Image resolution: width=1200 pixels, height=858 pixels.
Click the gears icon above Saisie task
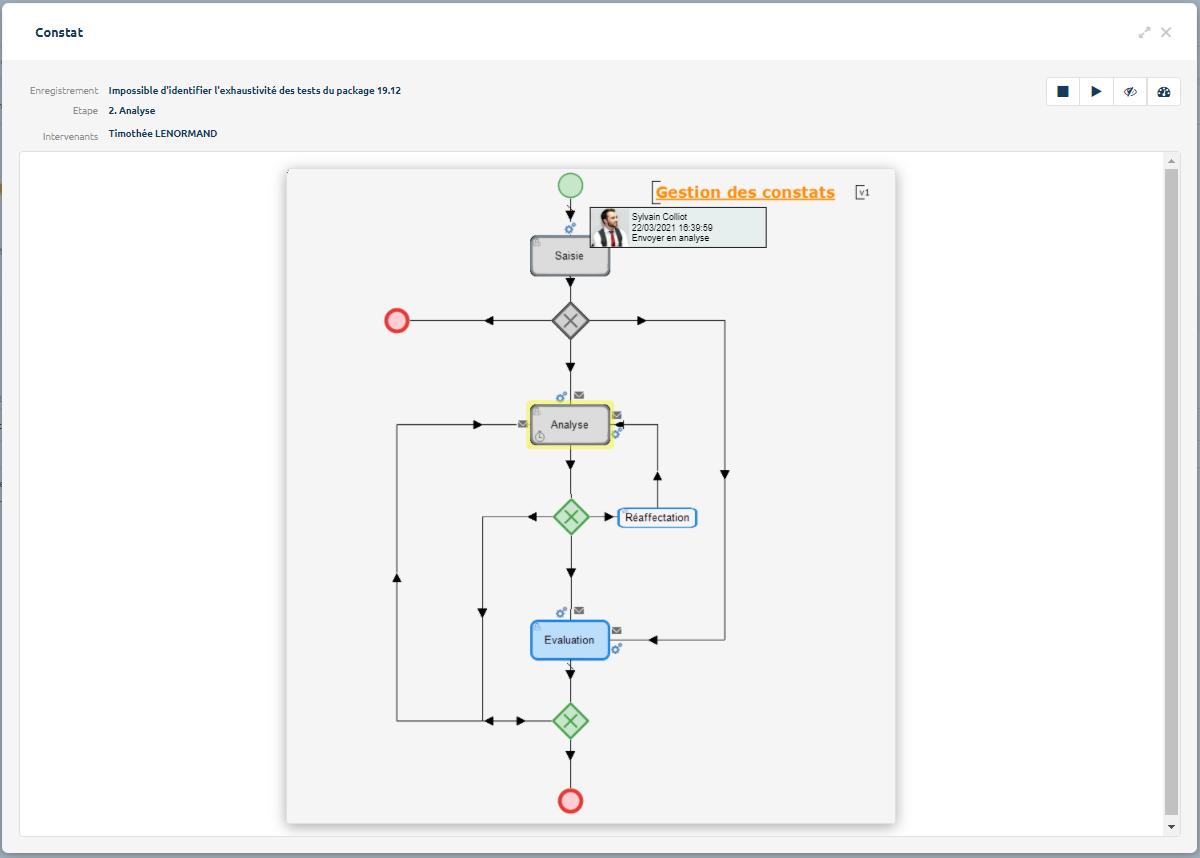click(570, 228)
